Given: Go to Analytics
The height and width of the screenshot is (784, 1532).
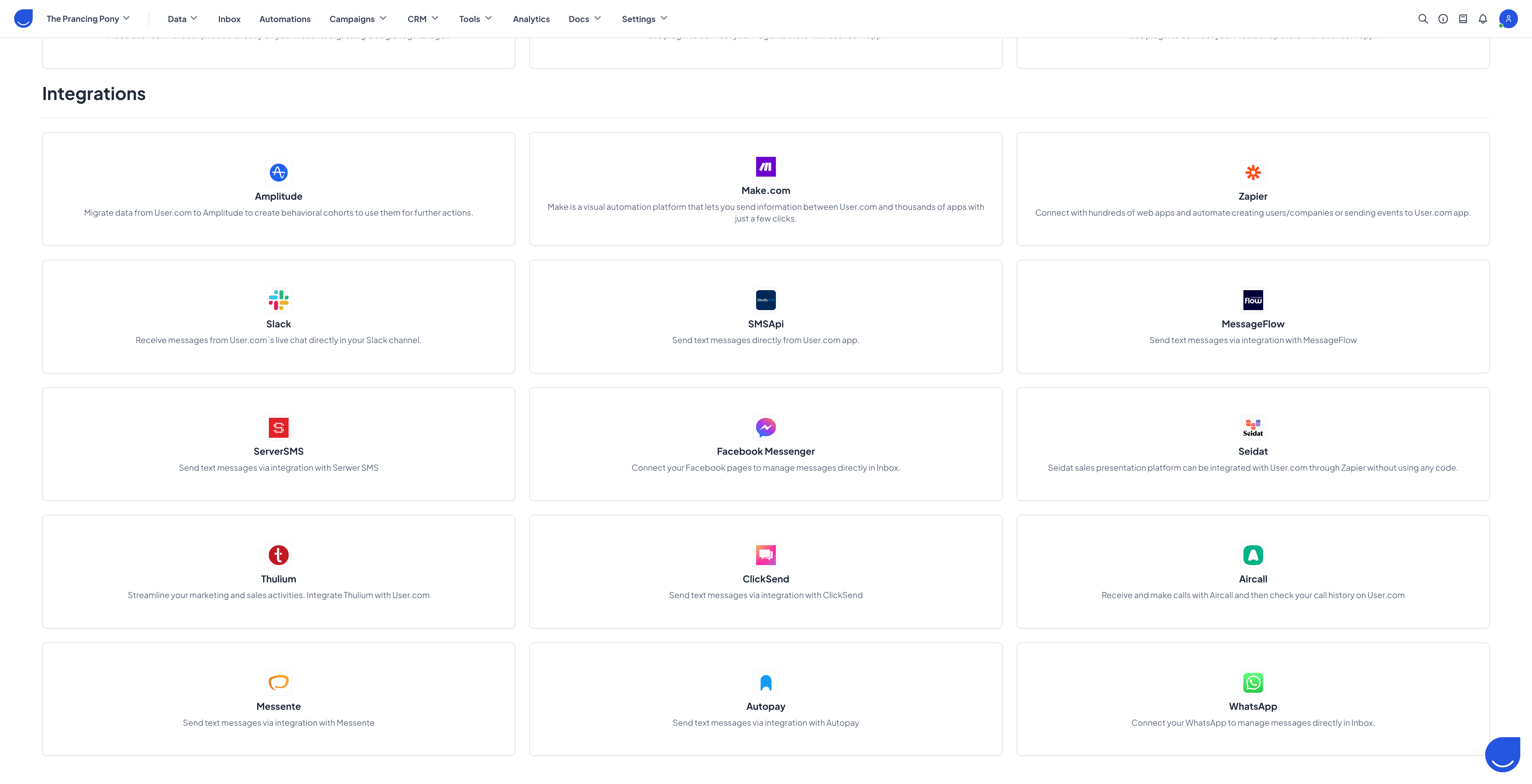Looking at the screenshot, I should [x=531, y=19].
